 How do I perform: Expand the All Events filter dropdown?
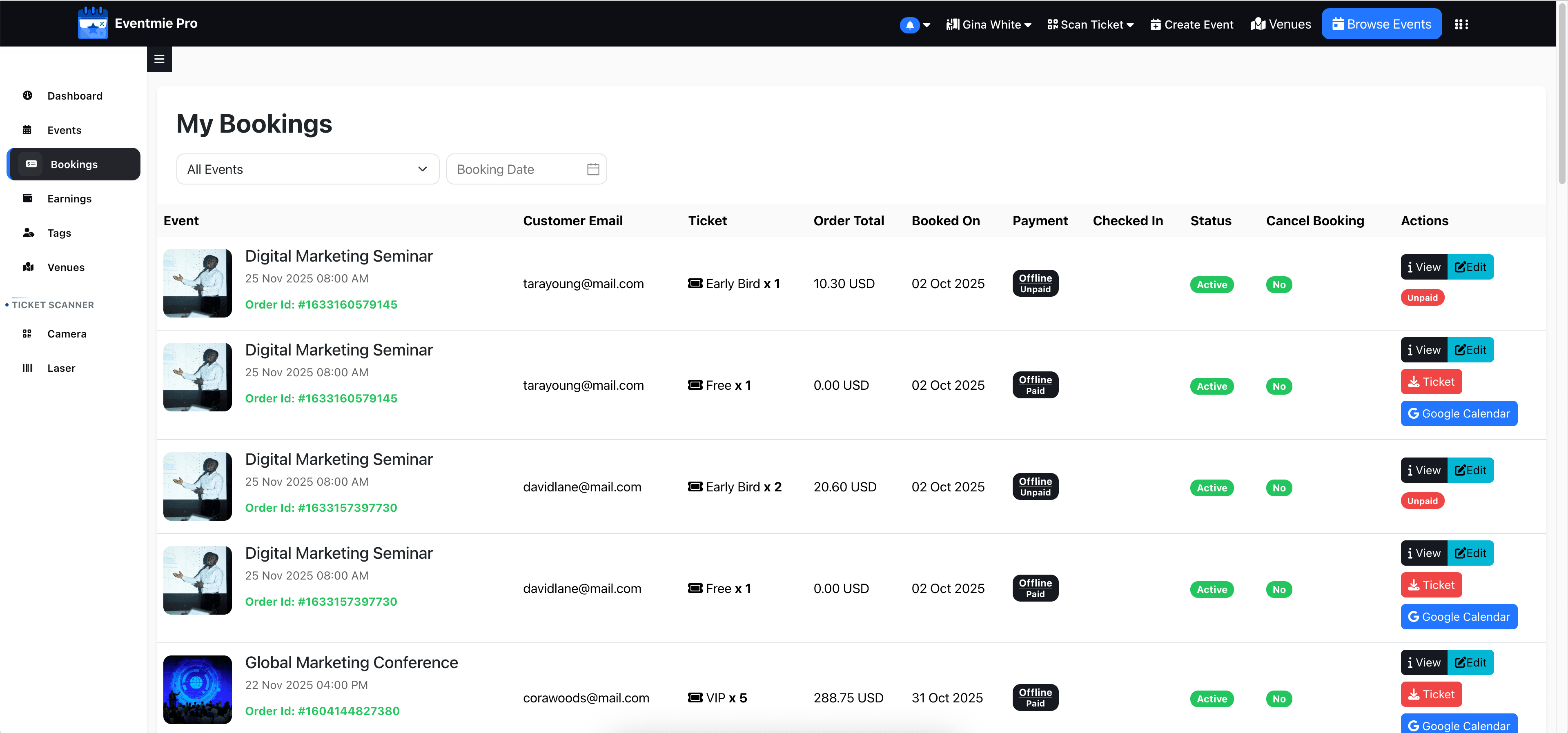coord(307,169)
